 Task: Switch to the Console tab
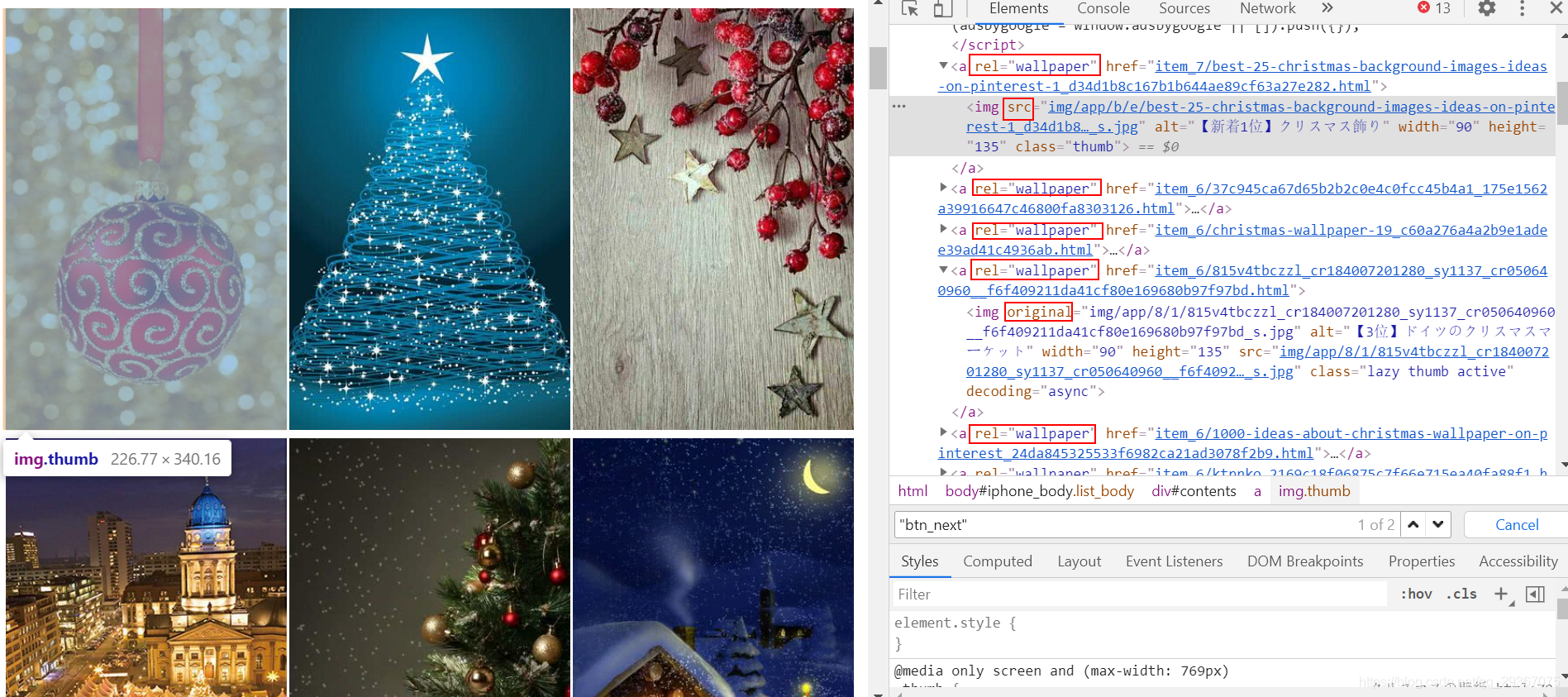[1103, 8]
